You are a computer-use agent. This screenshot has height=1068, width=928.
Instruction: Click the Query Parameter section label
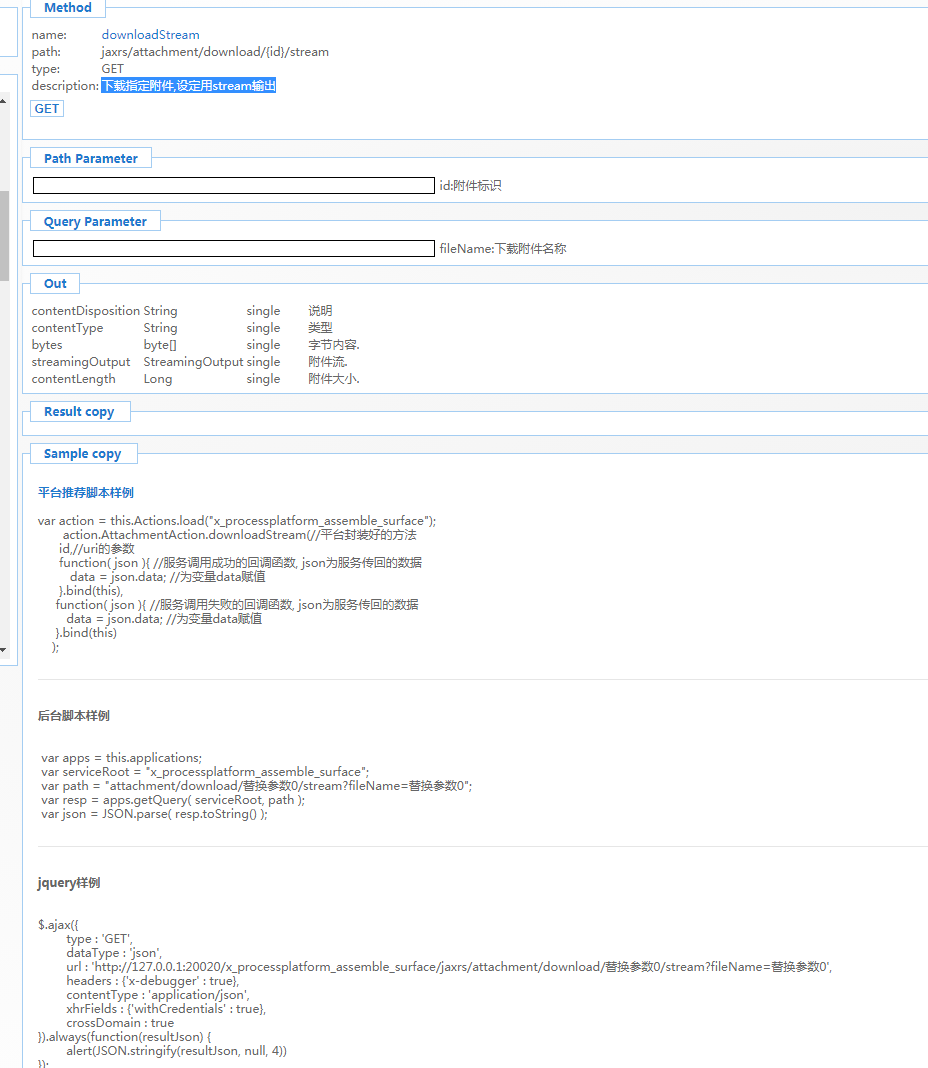(x=95, y=222)
